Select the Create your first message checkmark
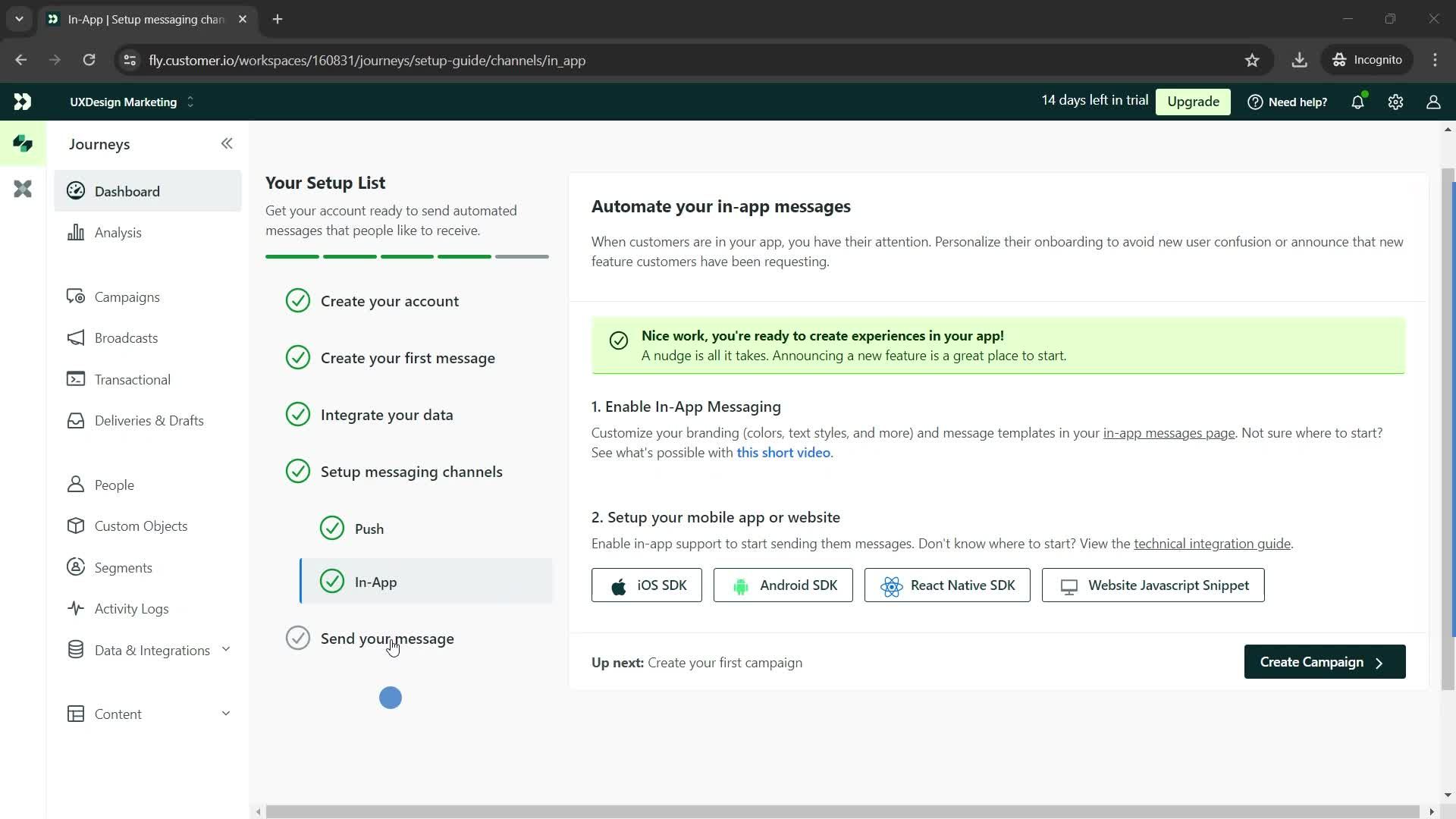This screenshot has height=819, width=1456. 298,357
